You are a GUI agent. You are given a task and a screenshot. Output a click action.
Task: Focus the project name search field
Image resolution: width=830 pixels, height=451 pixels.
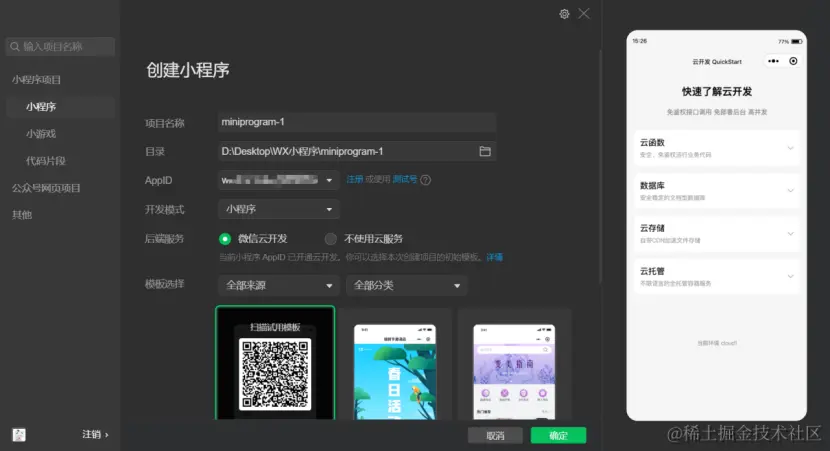60,47
